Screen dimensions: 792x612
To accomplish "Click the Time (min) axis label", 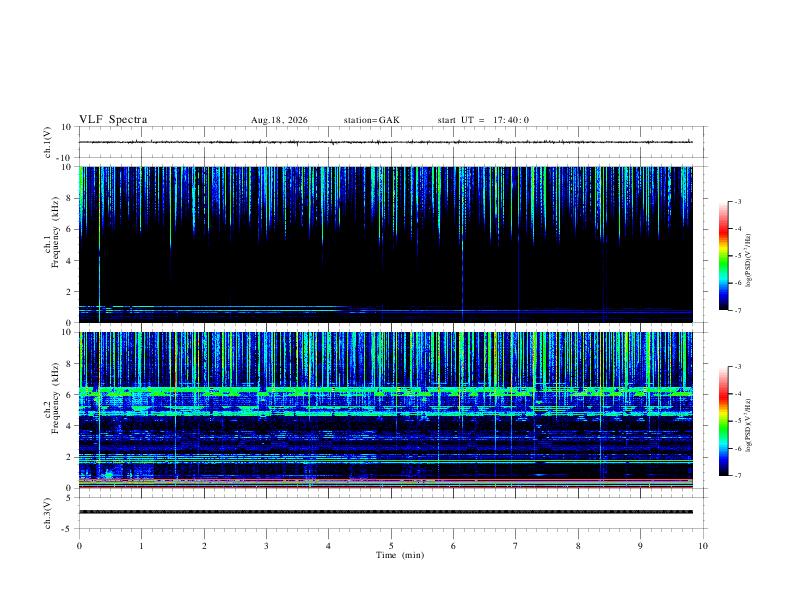I will tap(400, 555).
